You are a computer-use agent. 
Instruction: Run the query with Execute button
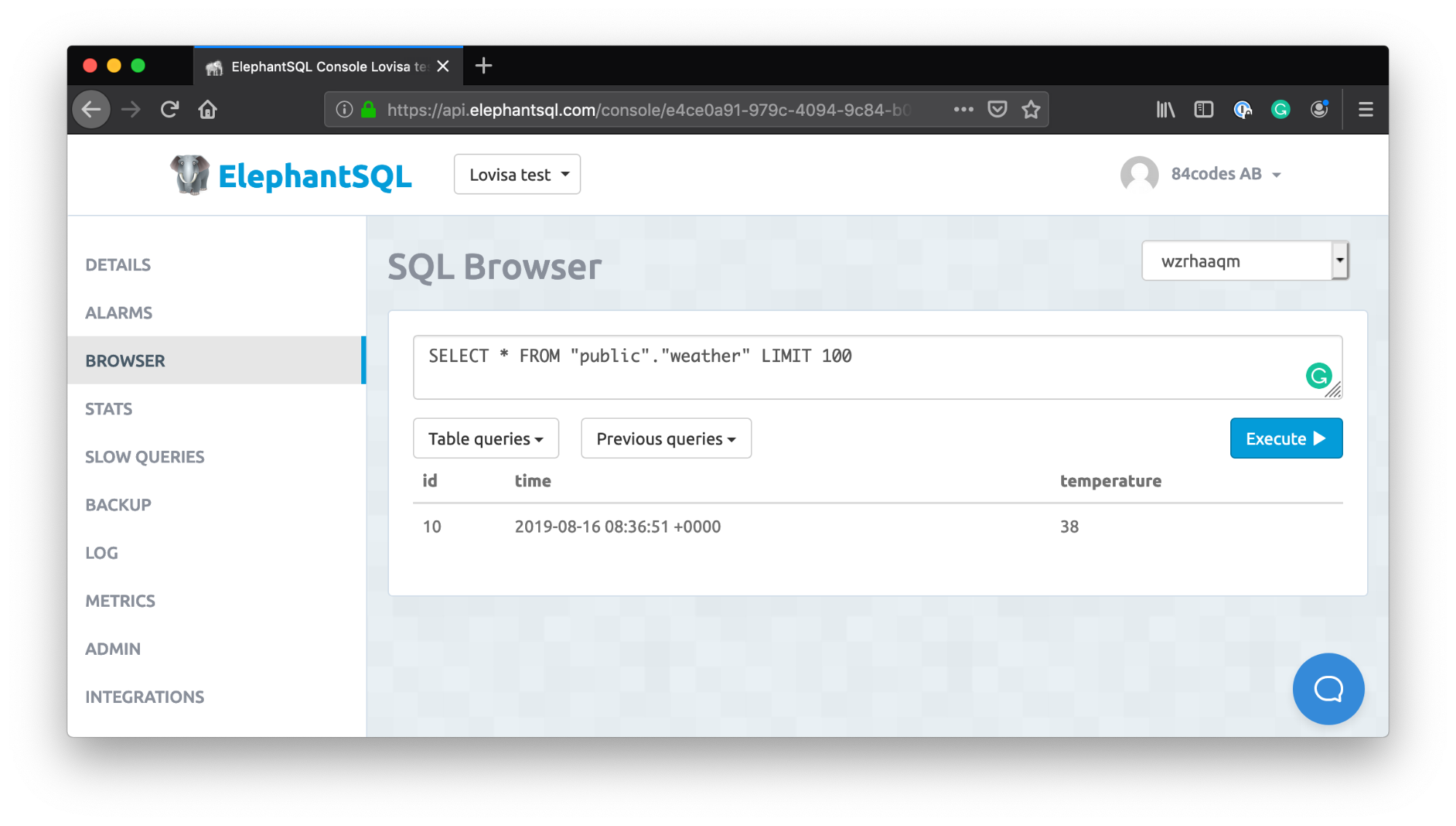[x=1286, y=438]
